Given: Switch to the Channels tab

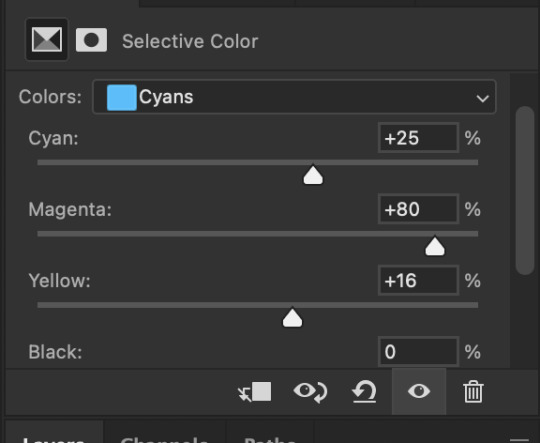Looking at the screenshot, I should (x=164, y=438).
